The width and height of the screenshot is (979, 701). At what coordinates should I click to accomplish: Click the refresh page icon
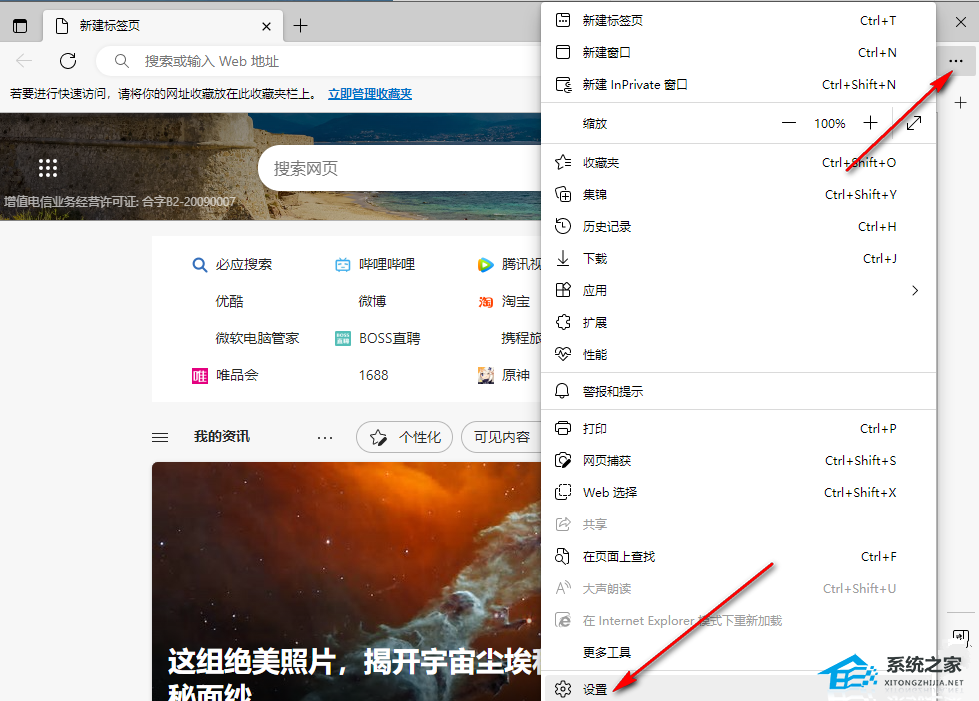pyautogui.click(x=67, y=61)
